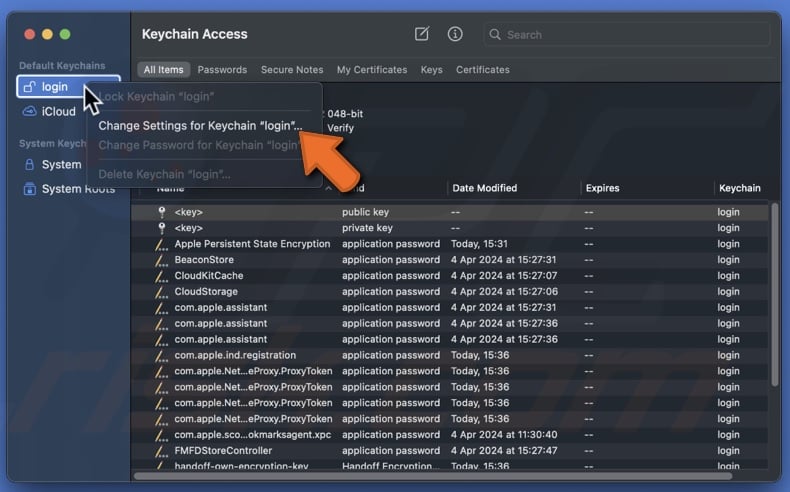
Task: Click the compose new keychain item icon
Action: (x=422, y=34)
